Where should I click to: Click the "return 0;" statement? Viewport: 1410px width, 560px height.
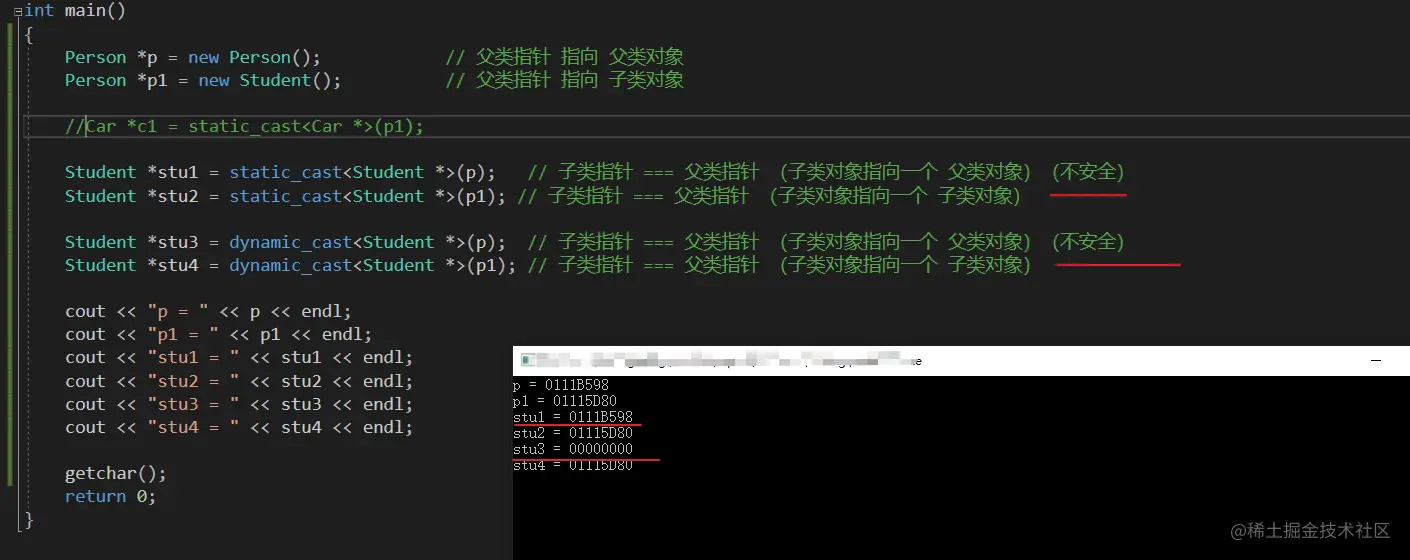(111, 496)
